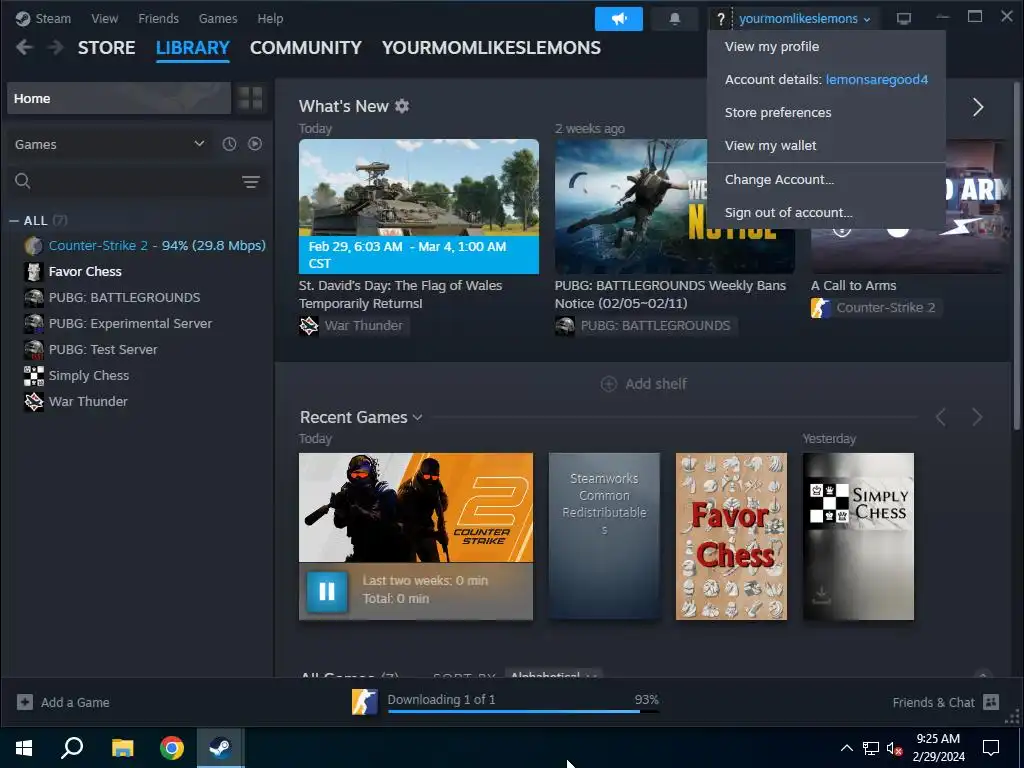Open Recent Games shelf dropdown
The height and width of the screenshot is (768, 1024).
click(x=417, y=417)
